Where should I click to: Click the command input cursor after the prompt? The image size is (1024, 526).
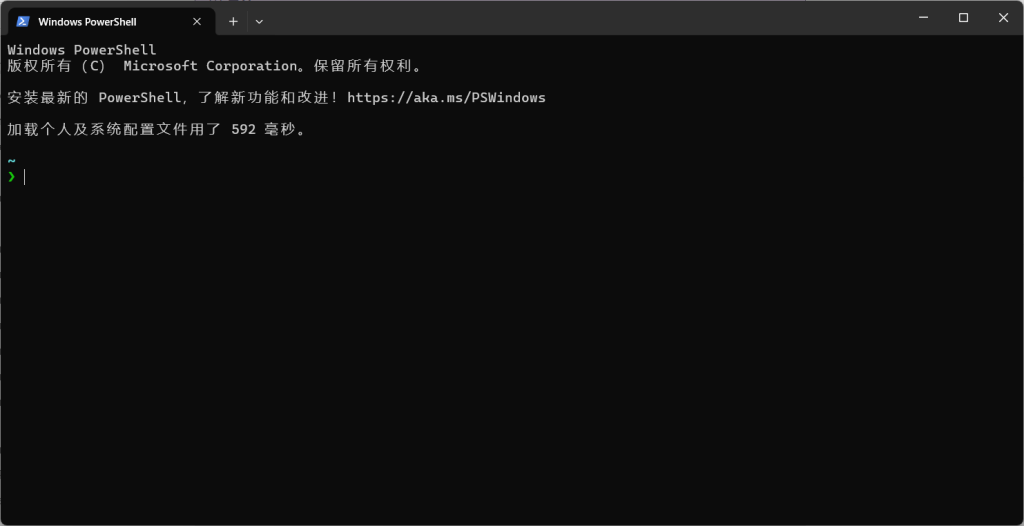tap(25, 177)
